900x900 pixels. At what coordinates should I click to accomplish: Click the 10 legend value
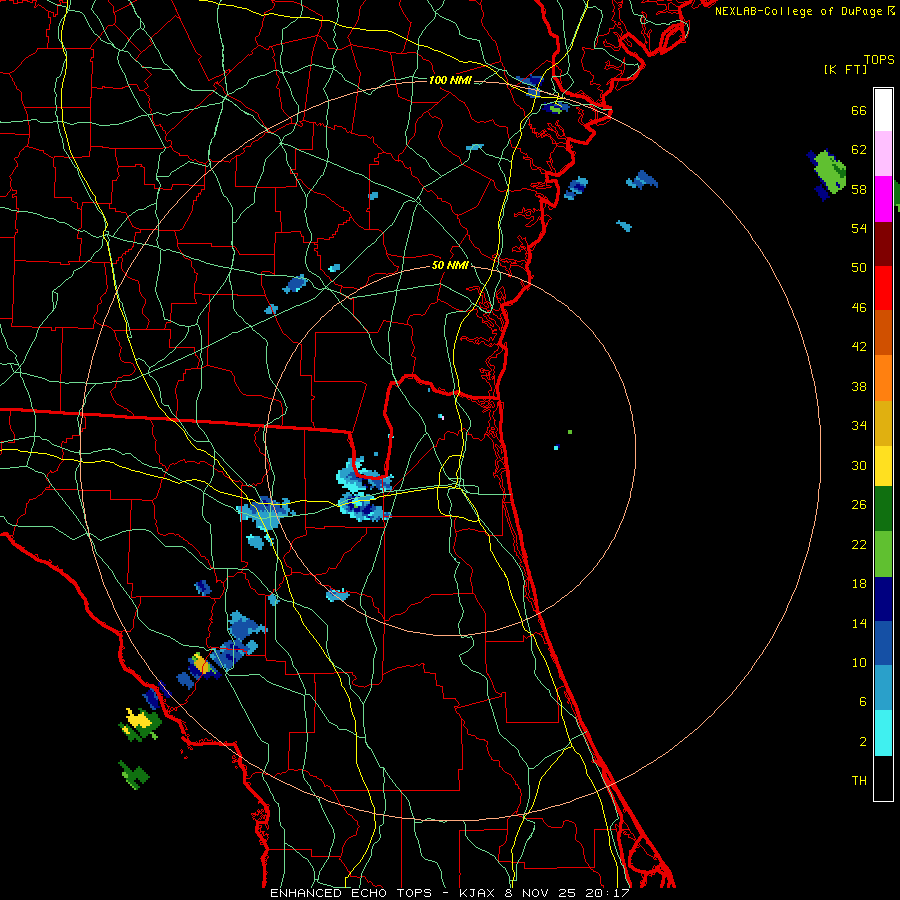coord(859,662)
